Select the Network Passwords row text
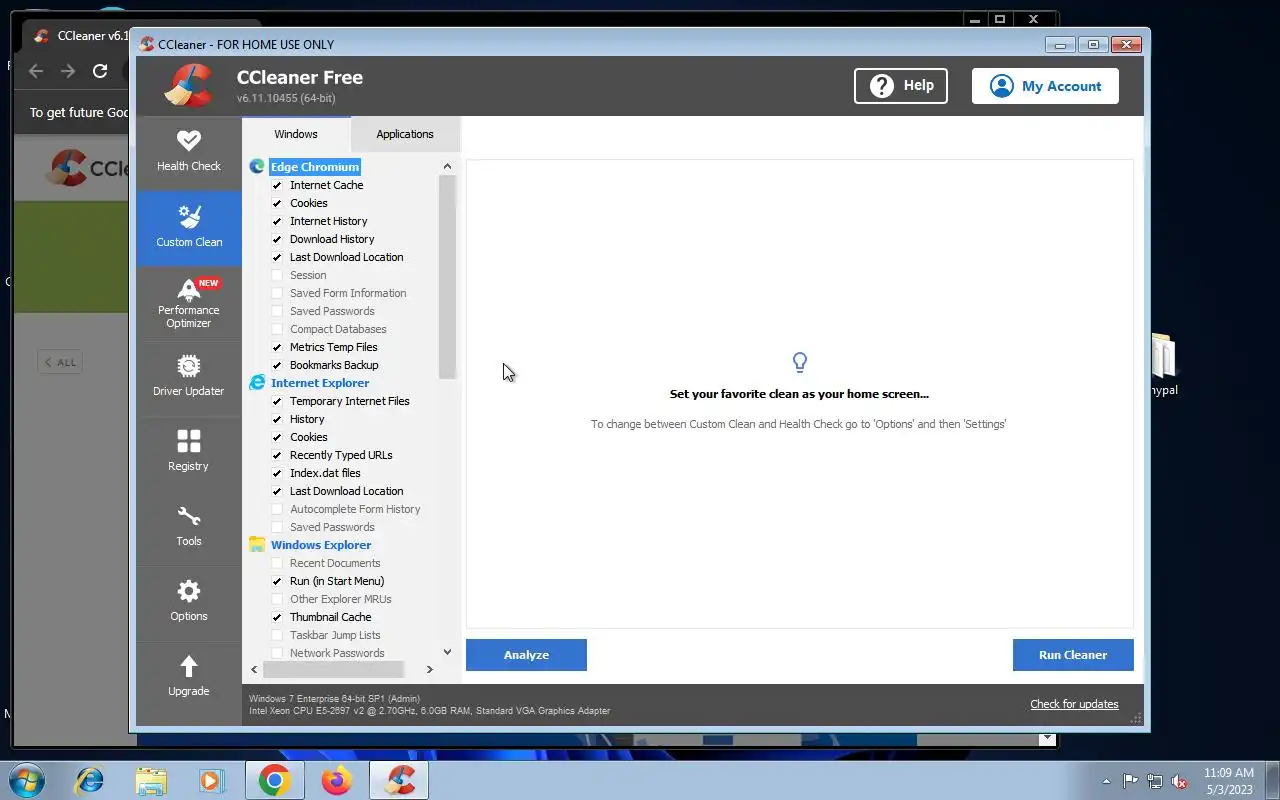The image size is (1280, 800). click(337, 653)
